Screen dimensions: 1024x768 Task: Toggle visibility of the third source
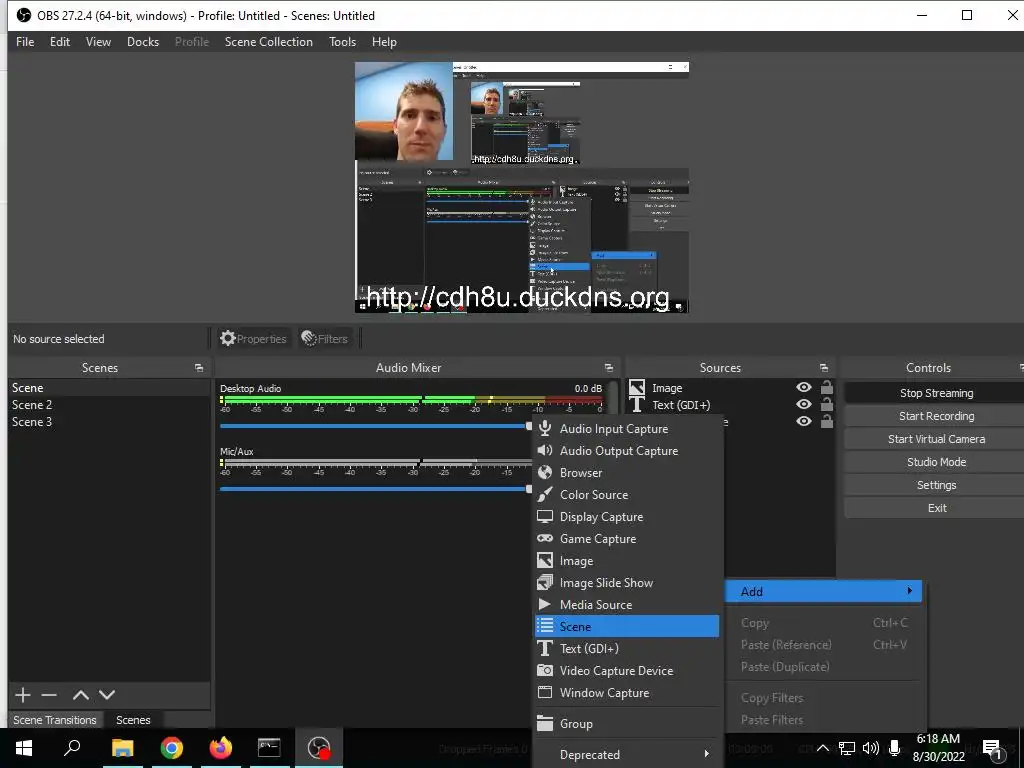pos(804,421)
